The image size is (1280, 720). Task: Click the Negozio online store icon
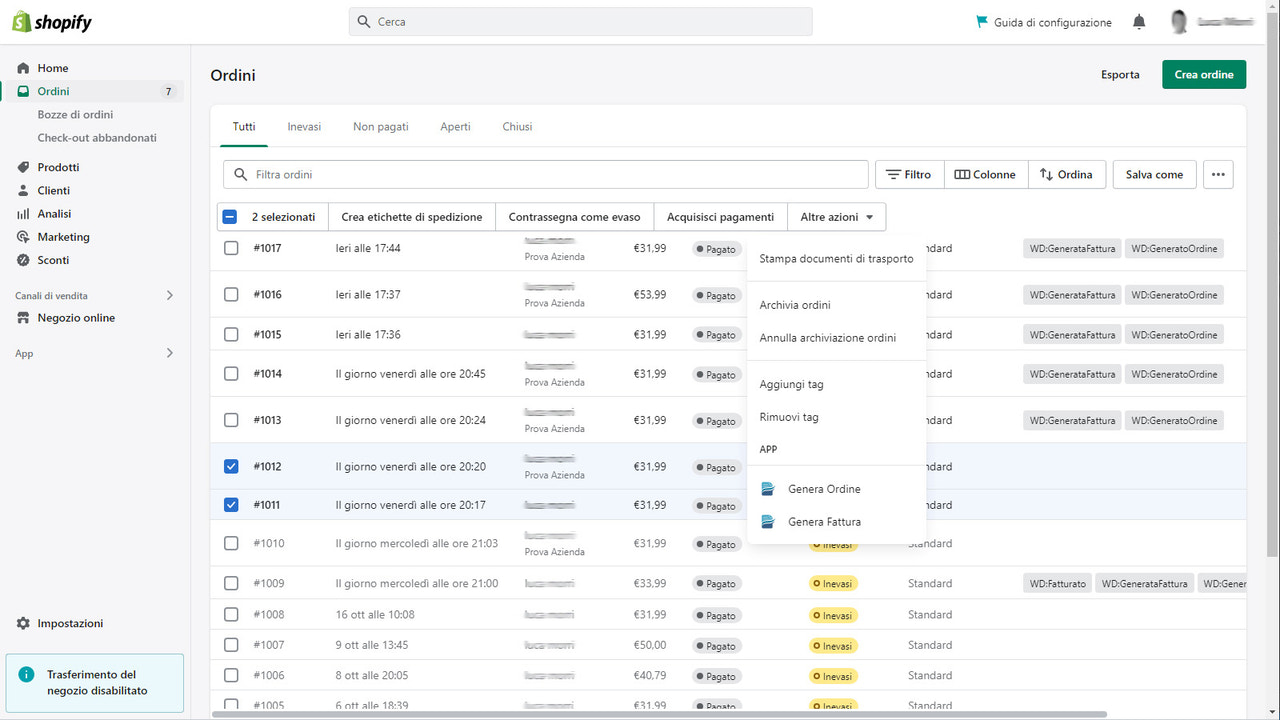(x=23, y=318)
